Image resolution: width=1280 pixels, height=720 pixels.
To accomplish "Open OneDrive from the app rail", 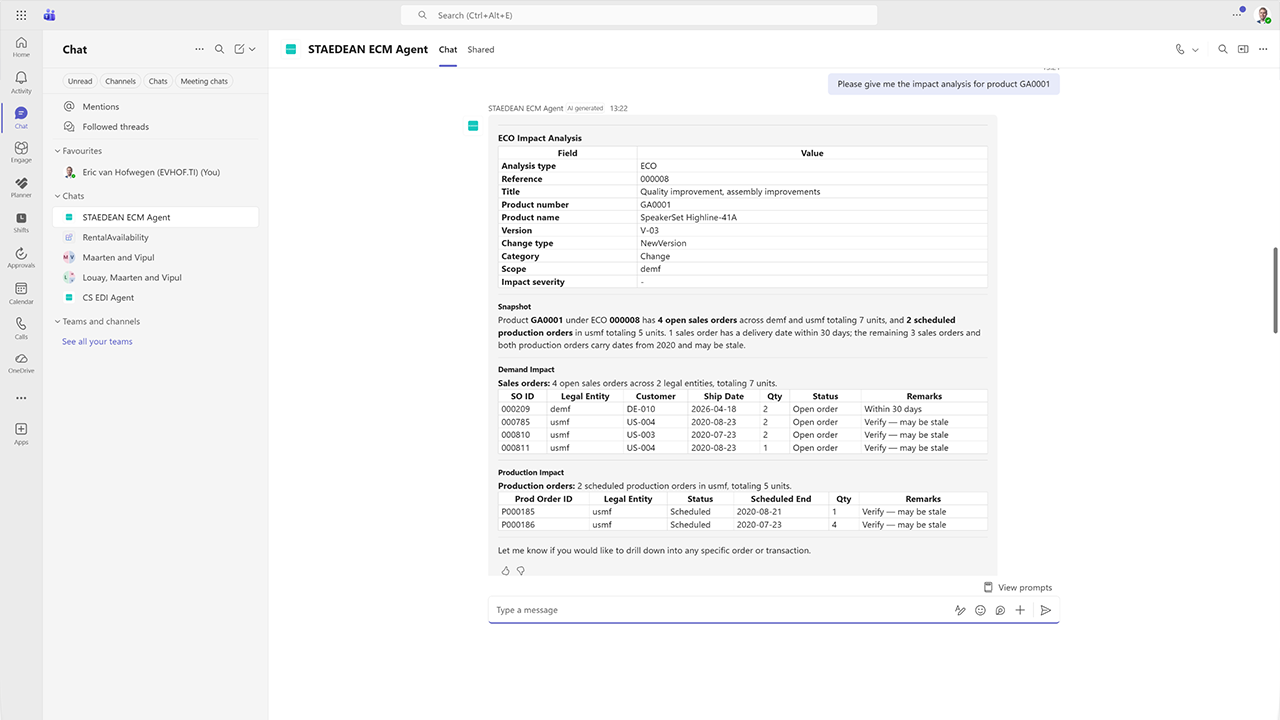I will 21,363.
